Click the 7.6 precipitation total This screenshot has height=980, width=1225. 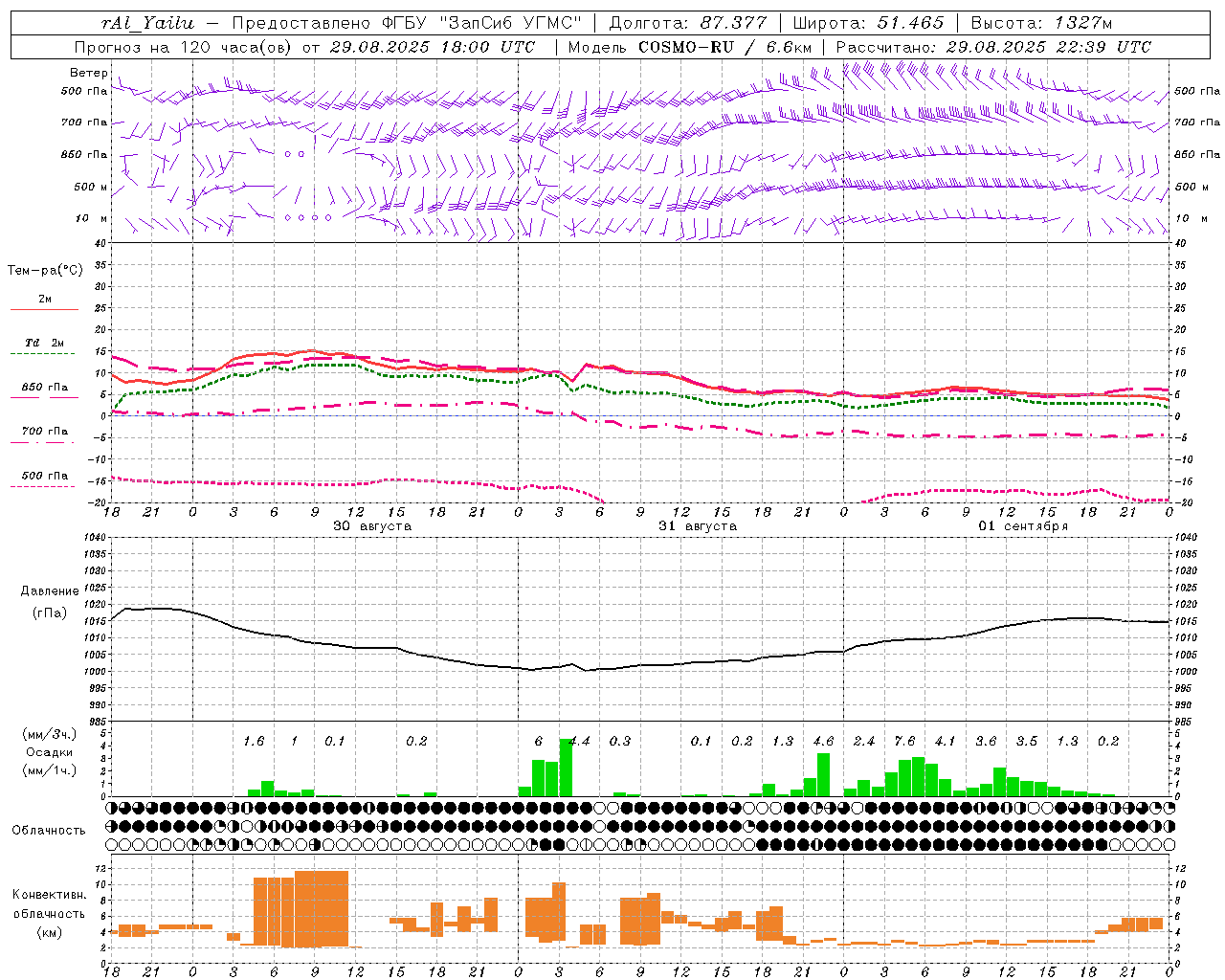coord(904,741)
